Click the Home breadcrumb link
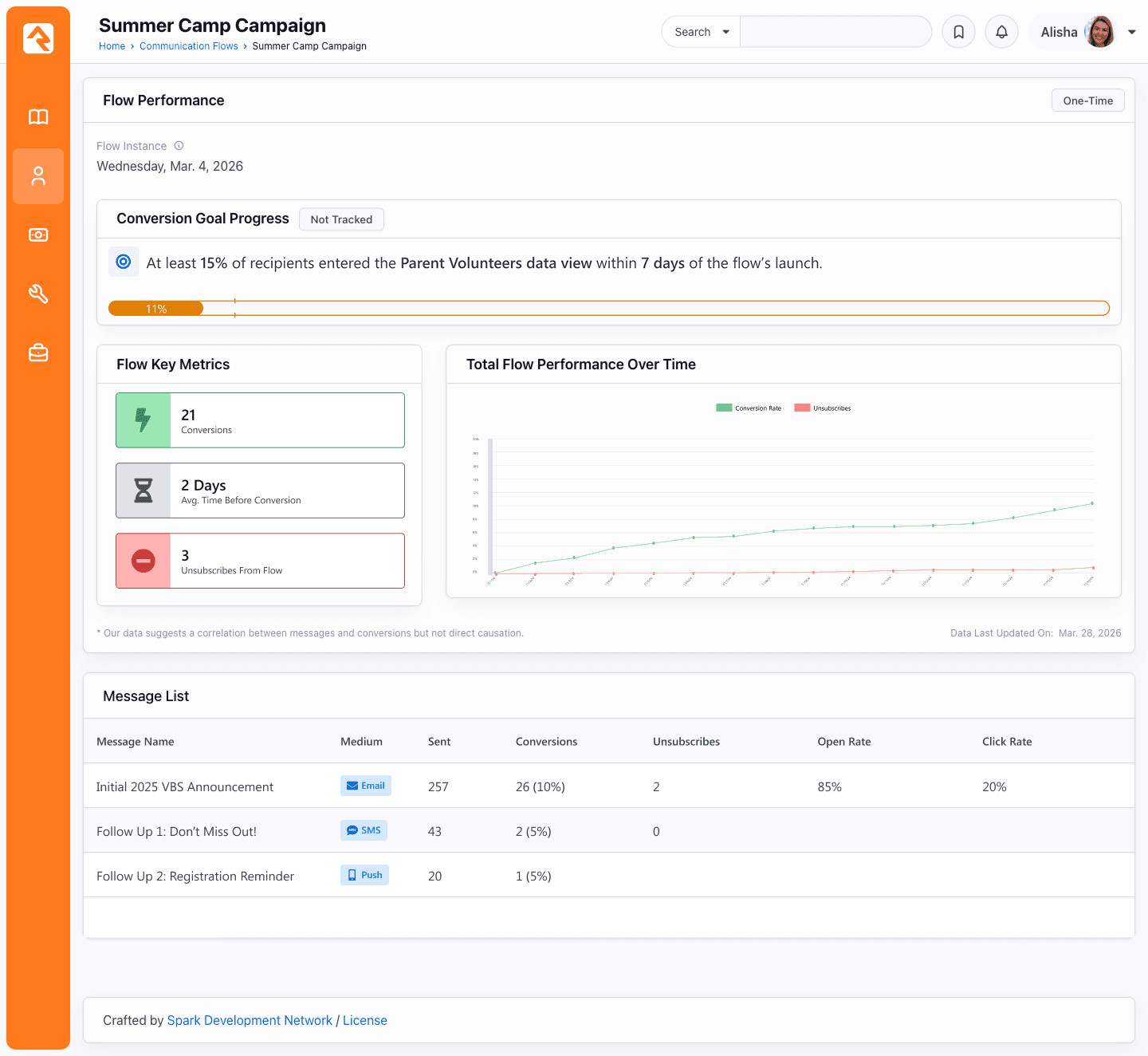Image resolution: width=1148 pixels, height=1056 pixels. pos(112,46)
